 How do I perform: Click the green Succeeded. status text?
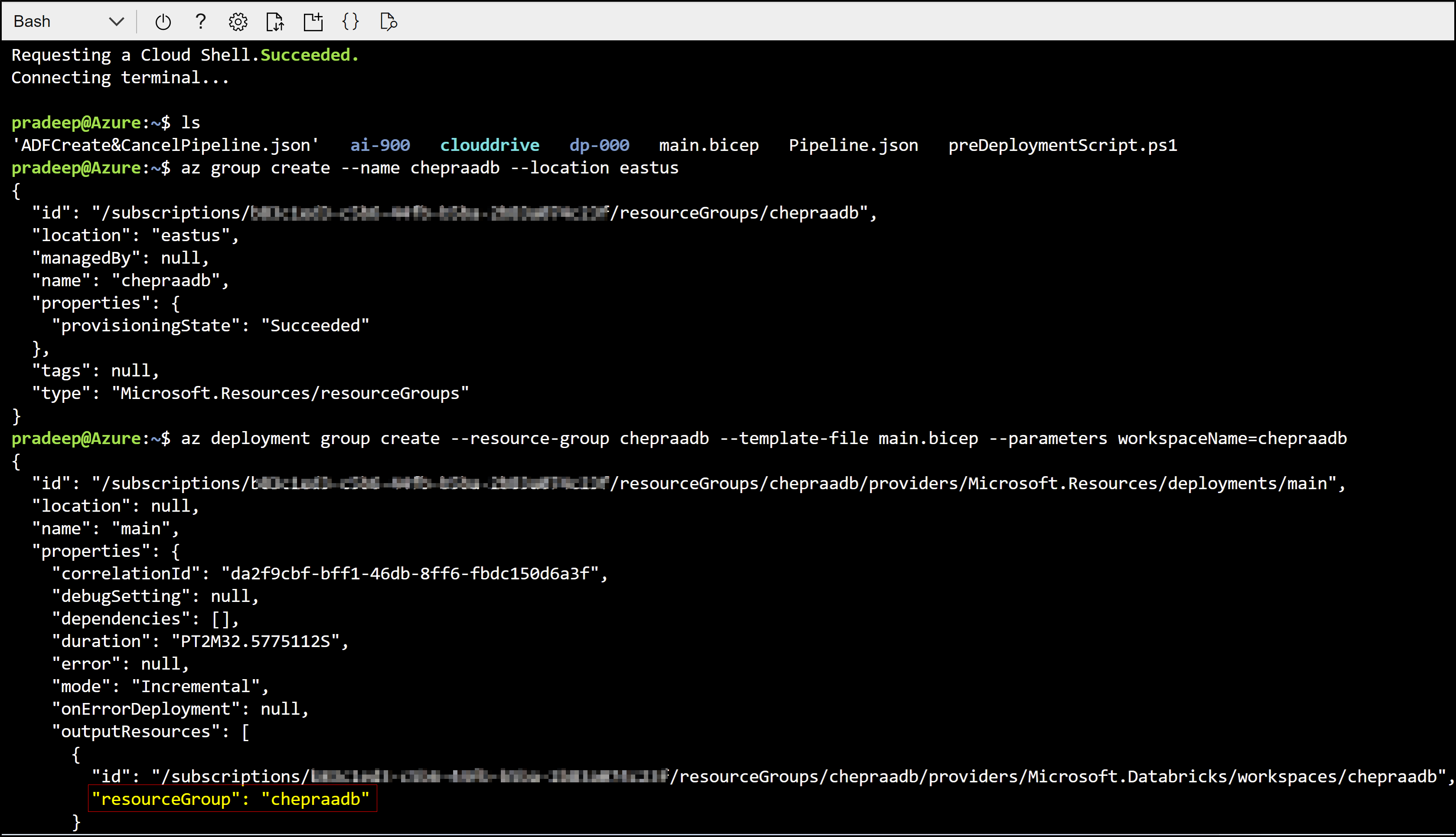pos(310,55)
